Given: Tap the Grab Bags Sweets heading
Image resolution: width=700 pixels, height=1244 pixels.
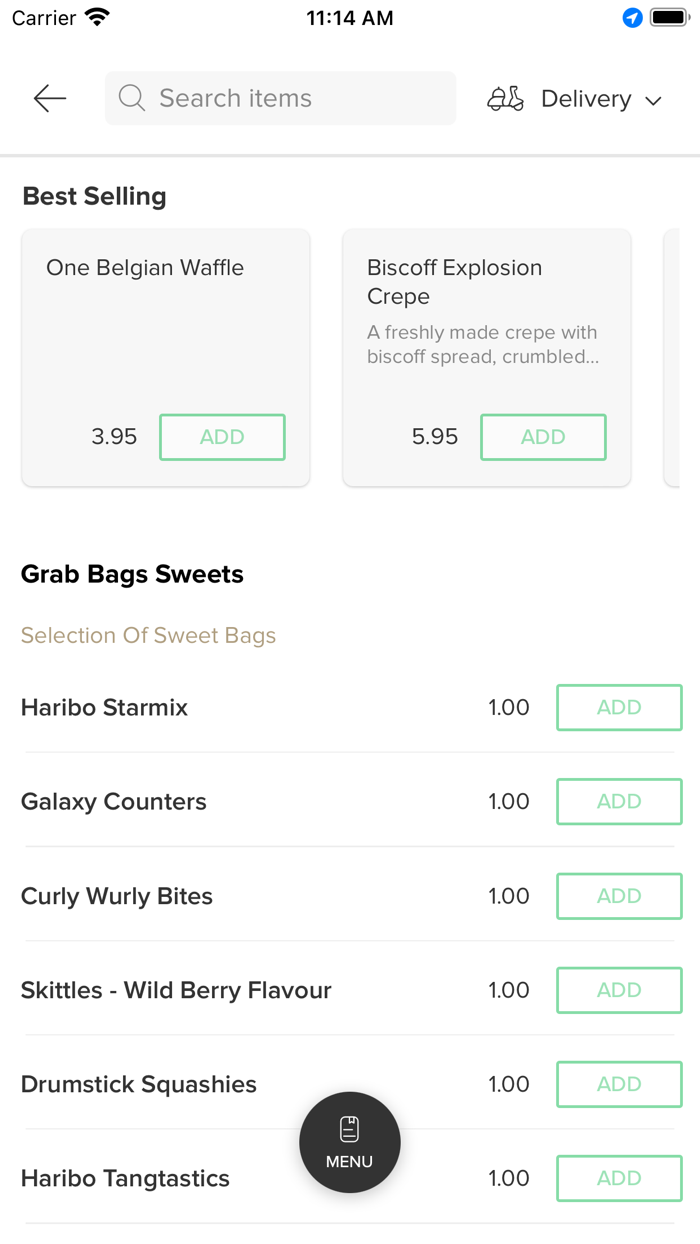Looking at the screenshot, I should point(132,574).
